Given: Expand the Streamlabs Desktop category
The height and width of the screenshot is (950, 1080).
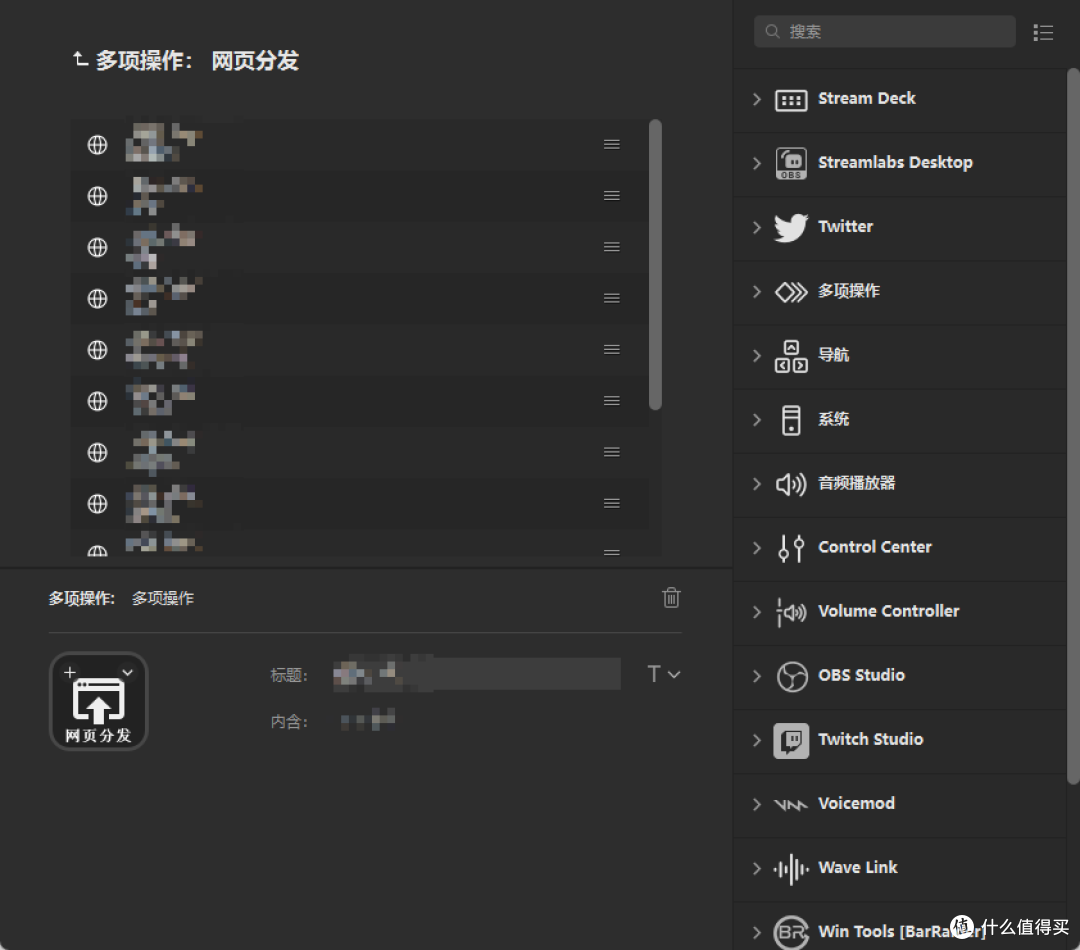Looking at the screenshot, I should point(757,163).
